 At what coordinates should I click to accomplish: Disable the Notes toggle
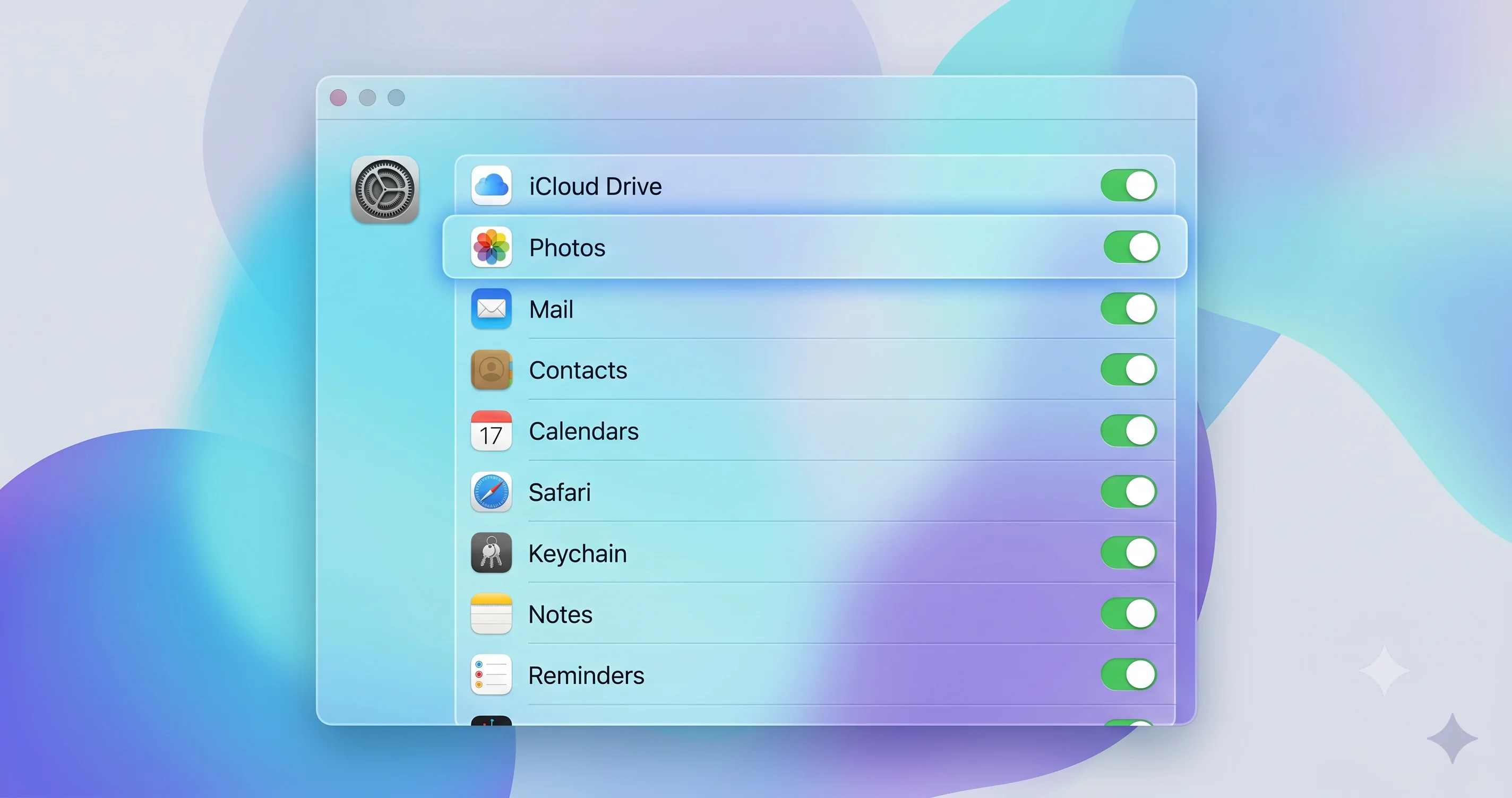tap(1129, 614)
